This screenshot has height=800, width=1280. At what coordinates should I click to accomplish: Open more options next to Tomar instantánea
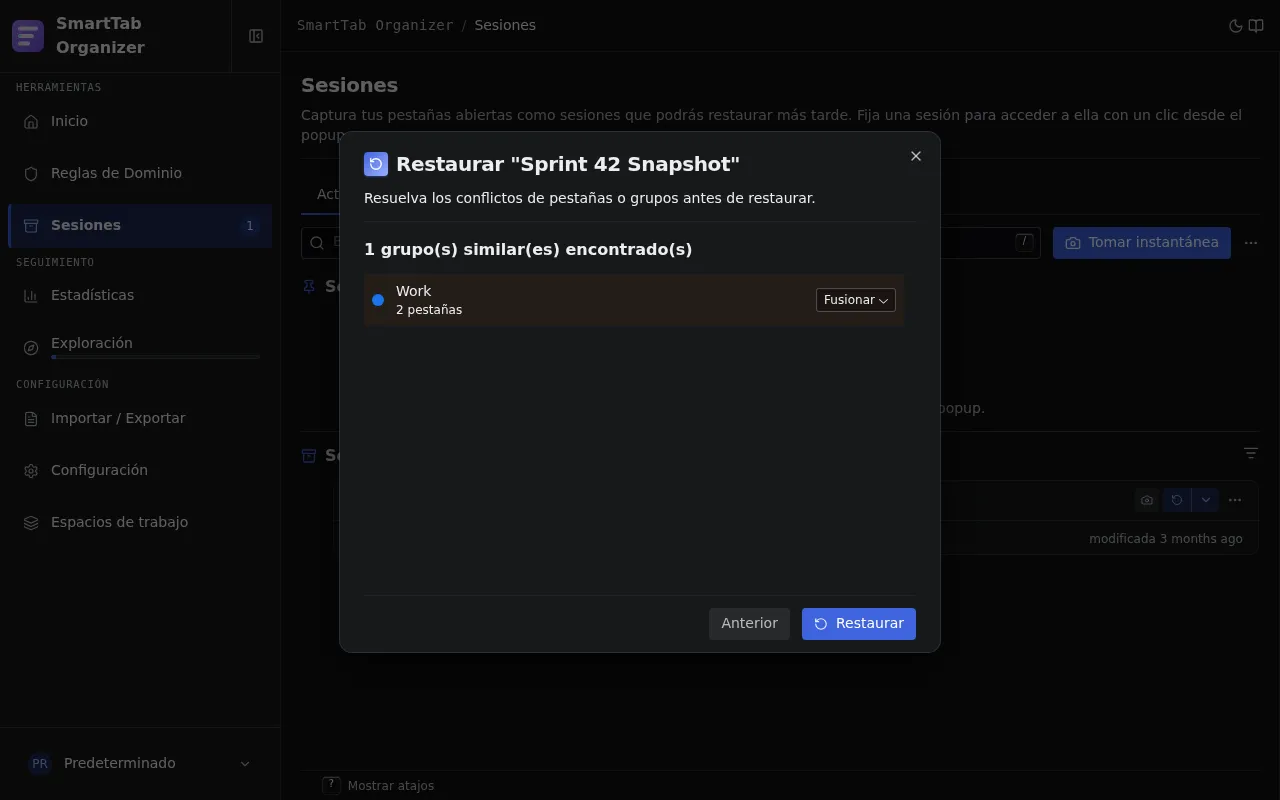point(1251,243)
